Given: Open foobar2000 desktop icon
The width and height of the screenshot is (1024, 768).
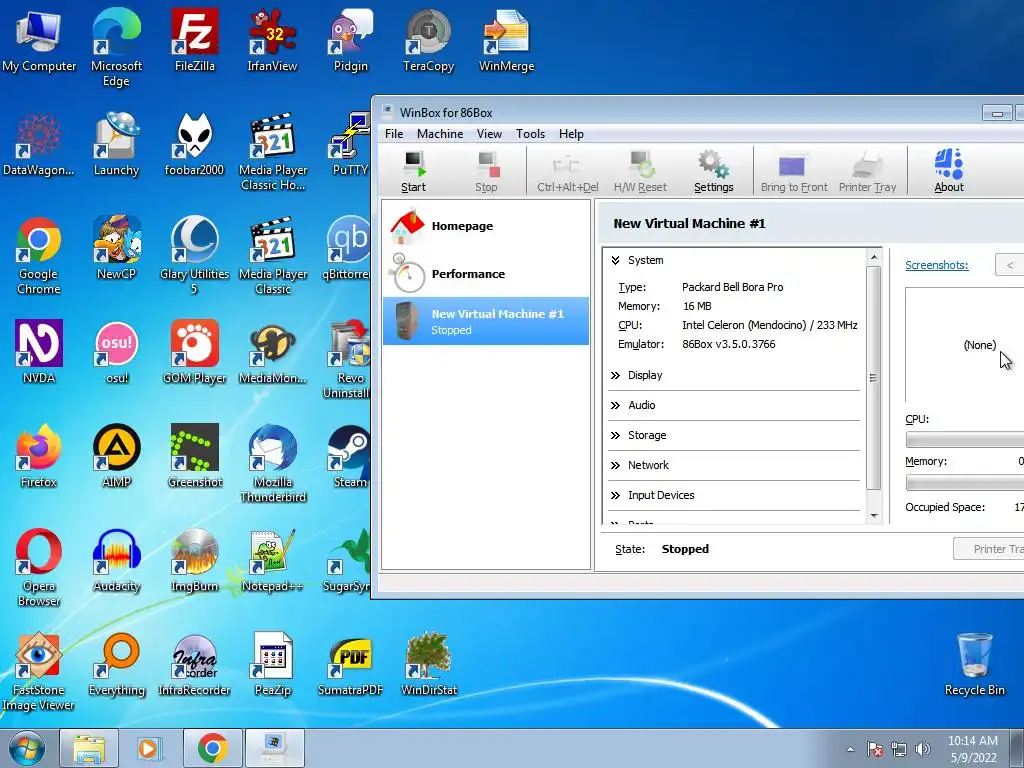Looking at the screenshot, I should tap(195, 144).
